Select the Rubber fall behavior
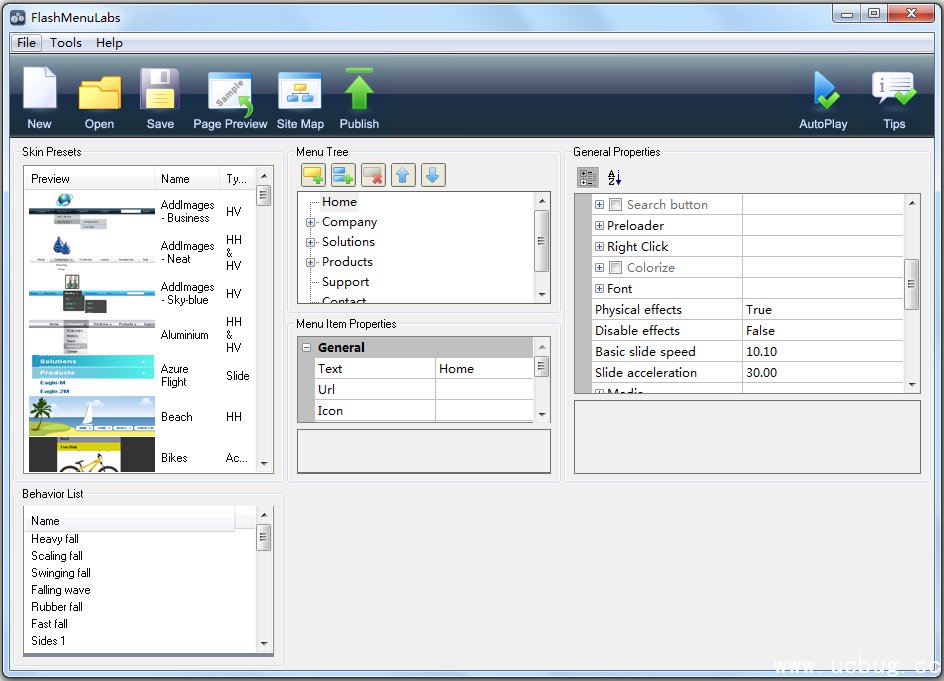This screenshot has width=944, height=681. tap(57, 607)
